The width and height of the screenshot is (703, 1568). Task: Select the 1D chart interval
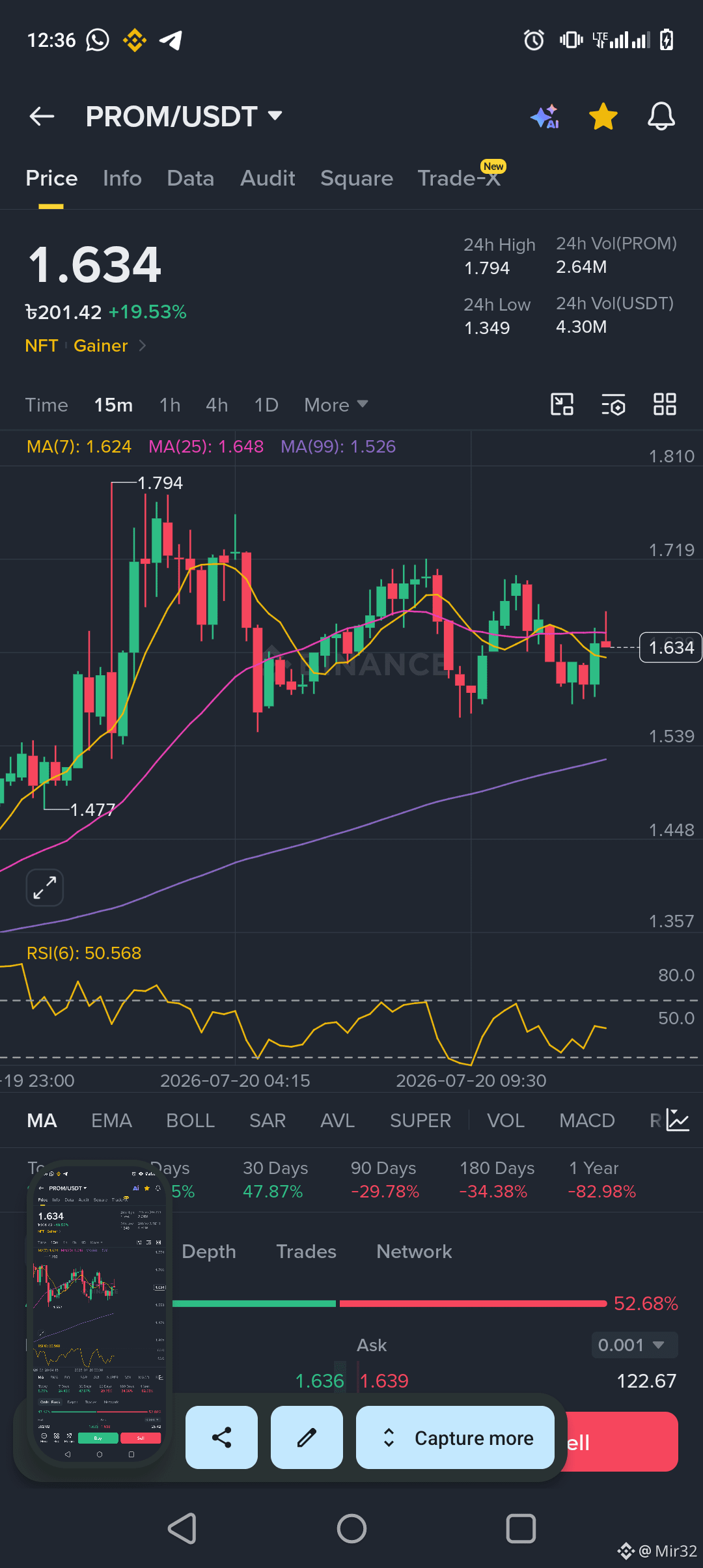click(x=266, y=405)
